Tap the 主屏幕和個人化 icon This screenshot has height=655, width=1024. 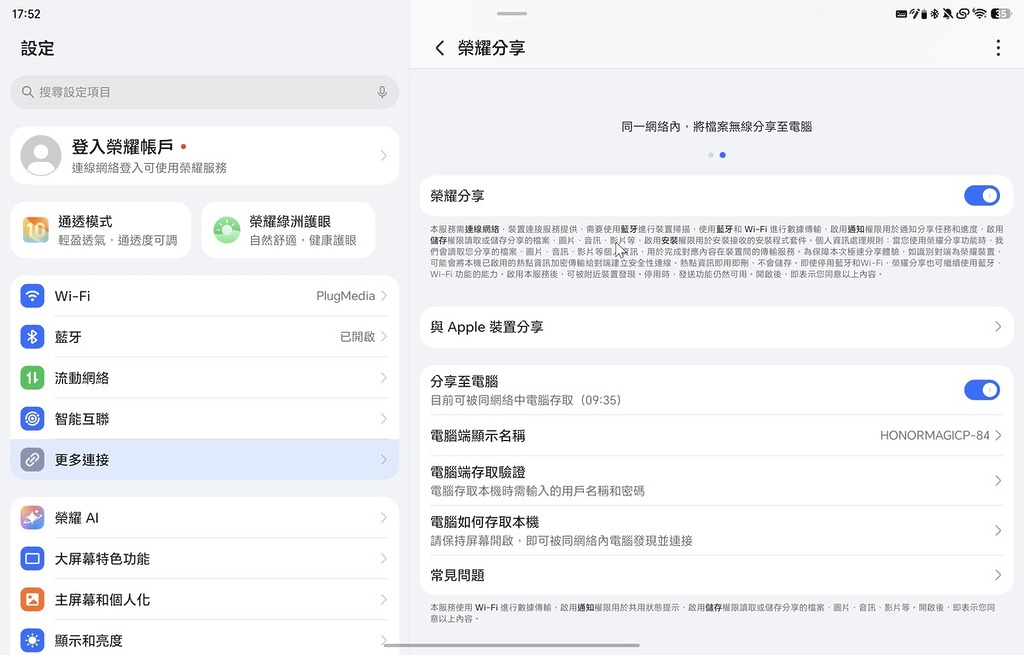click(x=32, y=599)
